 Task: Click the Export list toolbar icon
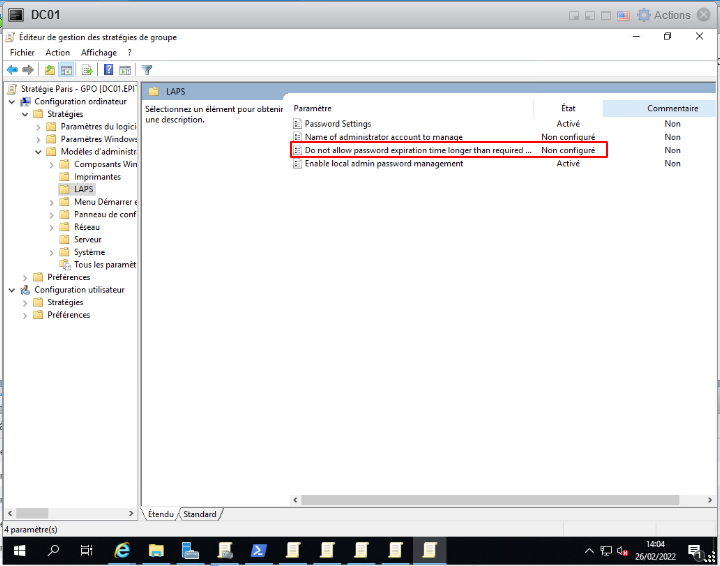(x=87, y=70)
